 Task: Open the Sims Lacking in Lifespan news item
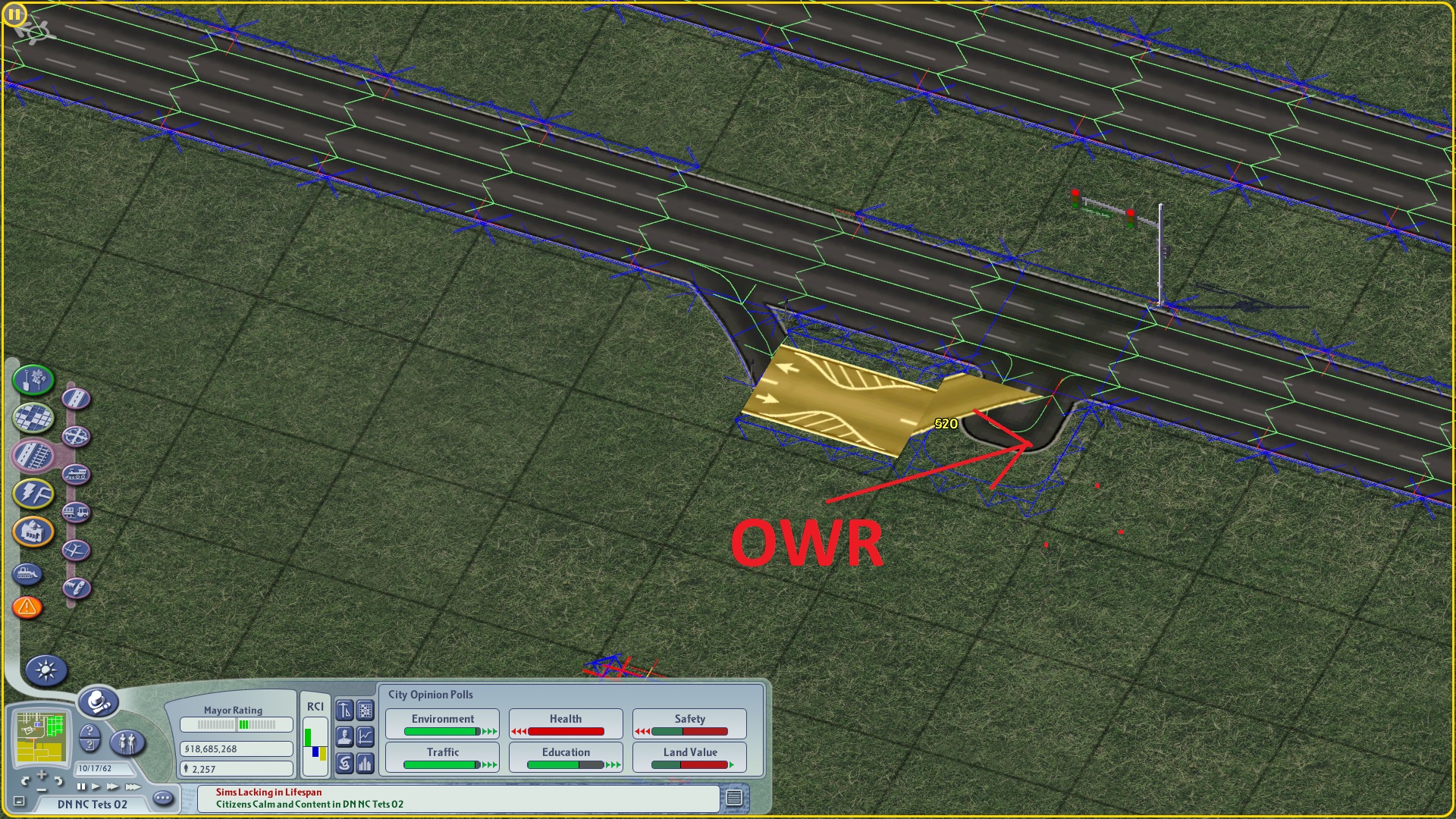point(268,792)
